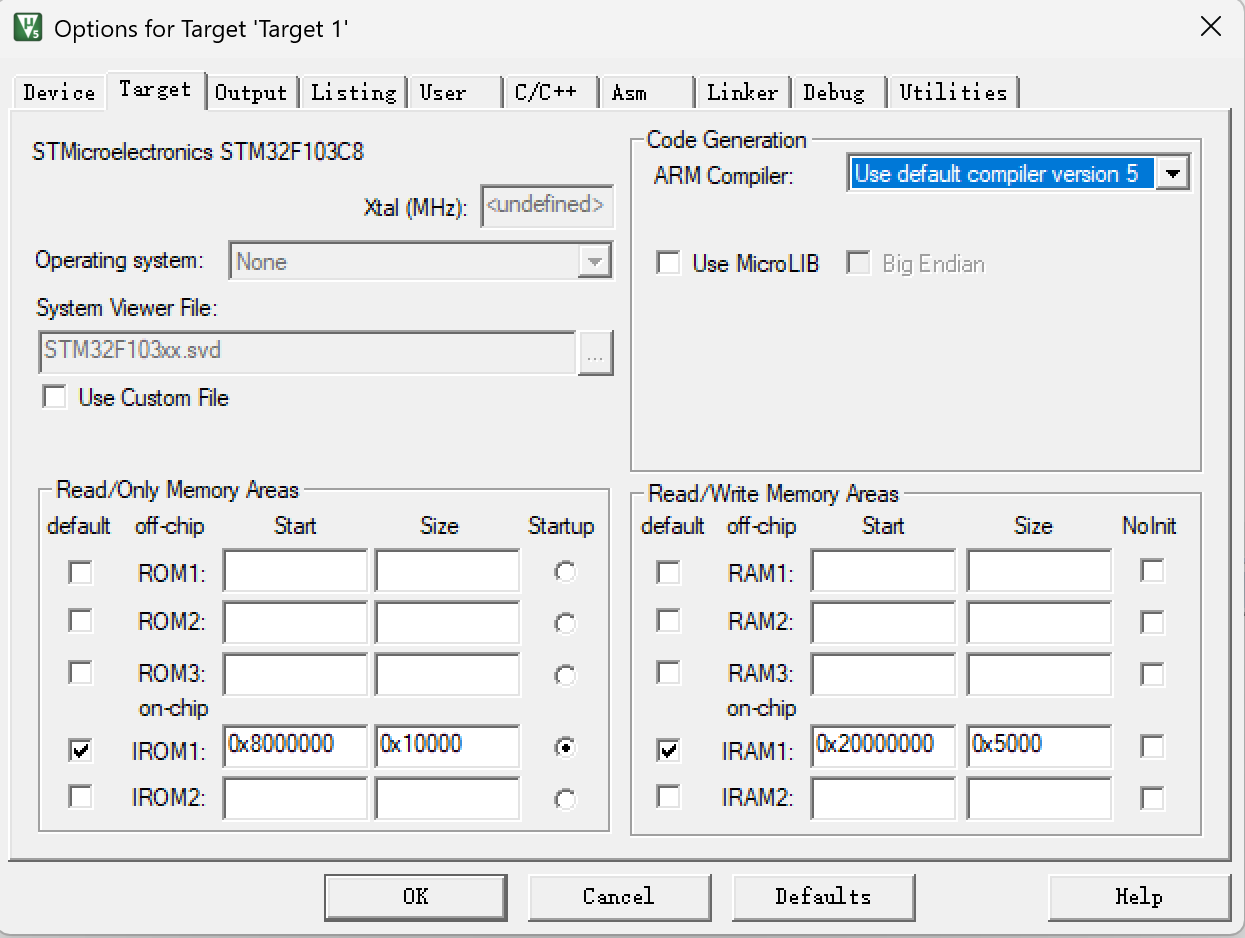
Task: Click the Keil uVision title bar icon
Action: 27,27
